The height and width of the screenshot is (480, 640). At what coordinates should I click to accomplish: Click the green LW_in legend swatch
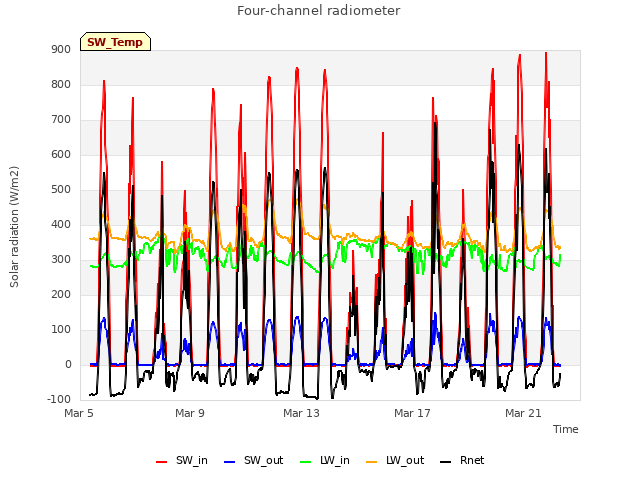(x=306, y=462)
